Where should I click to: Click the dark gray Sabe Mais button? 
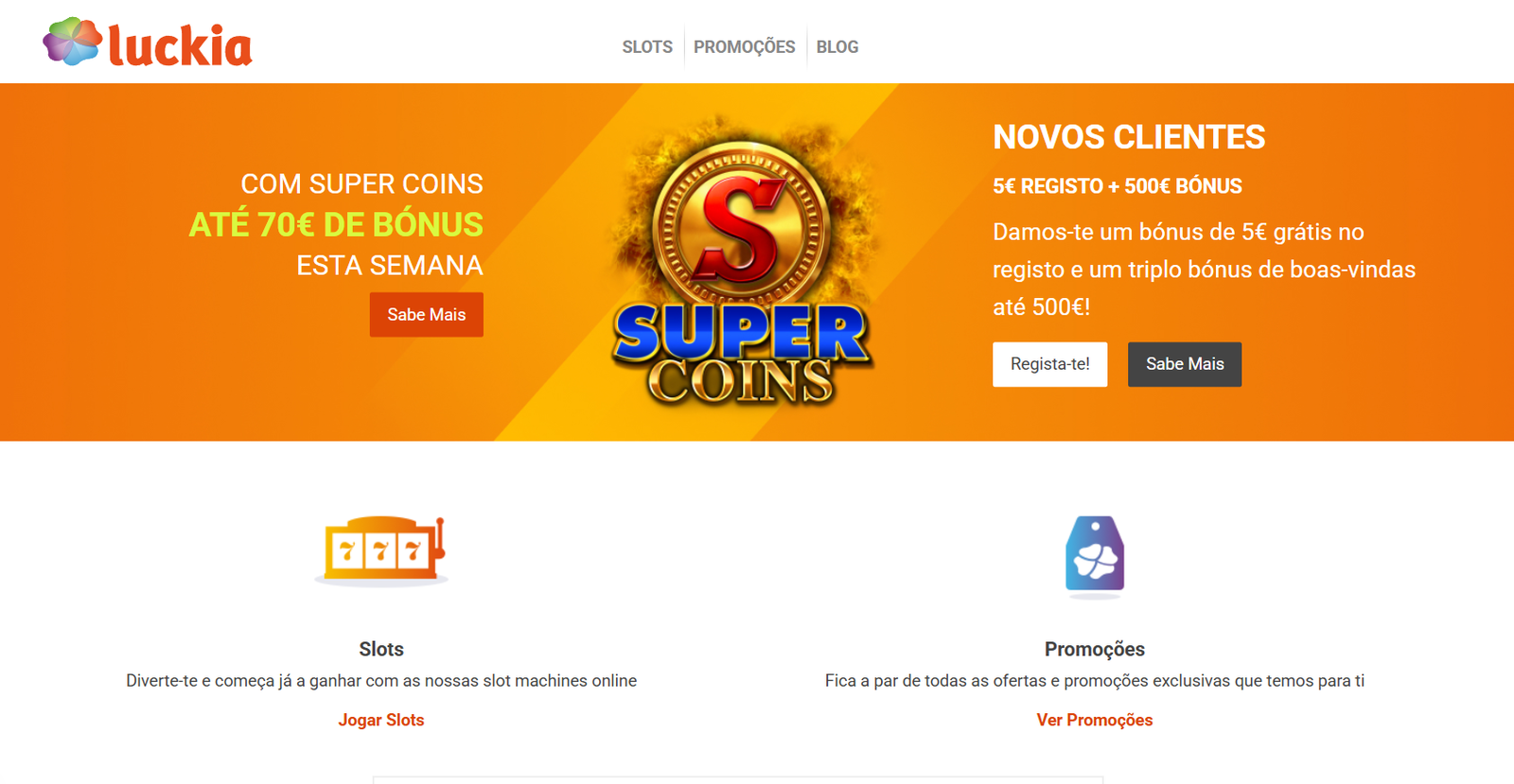[1185, 364]
